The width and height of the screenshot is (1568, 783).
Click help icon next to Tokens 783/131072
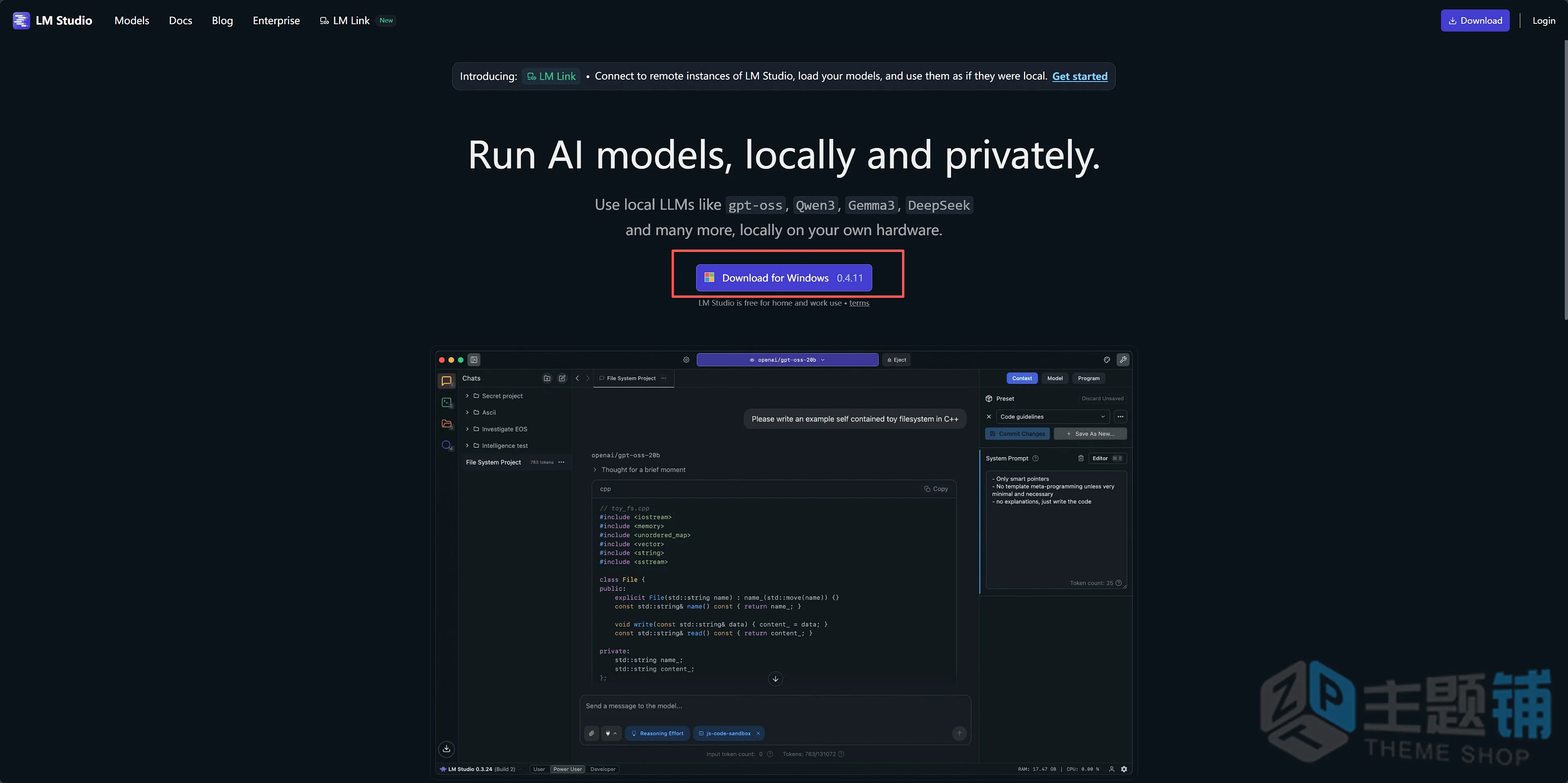point(841,754)
